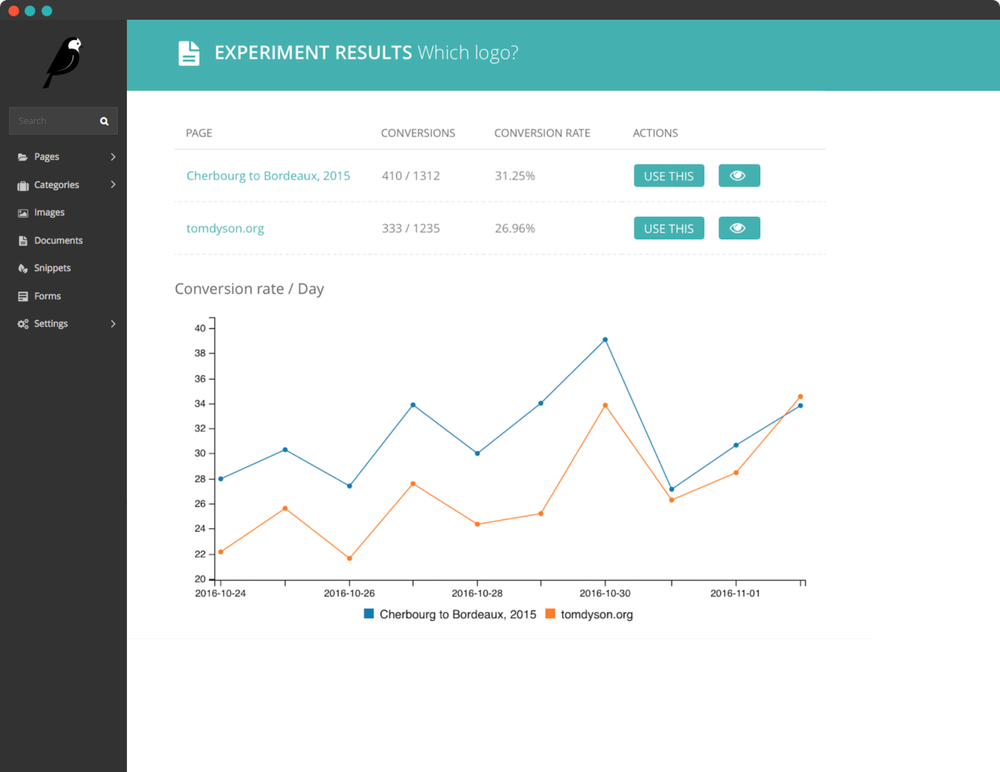Expand the Settings submenu chevron
This screenshot has width=1000, height=772.
pyautogui.click(x=113, y=323)
